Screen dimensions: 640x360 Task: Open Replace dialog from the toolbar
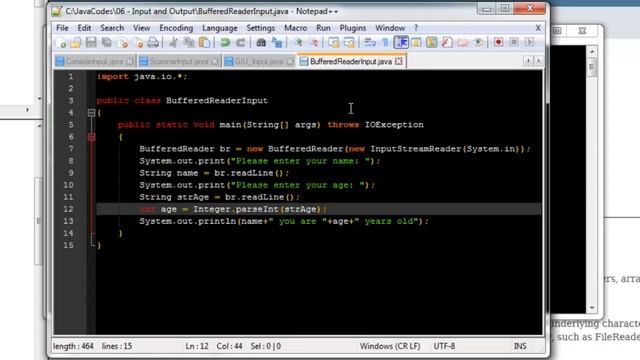click(277, 42)
